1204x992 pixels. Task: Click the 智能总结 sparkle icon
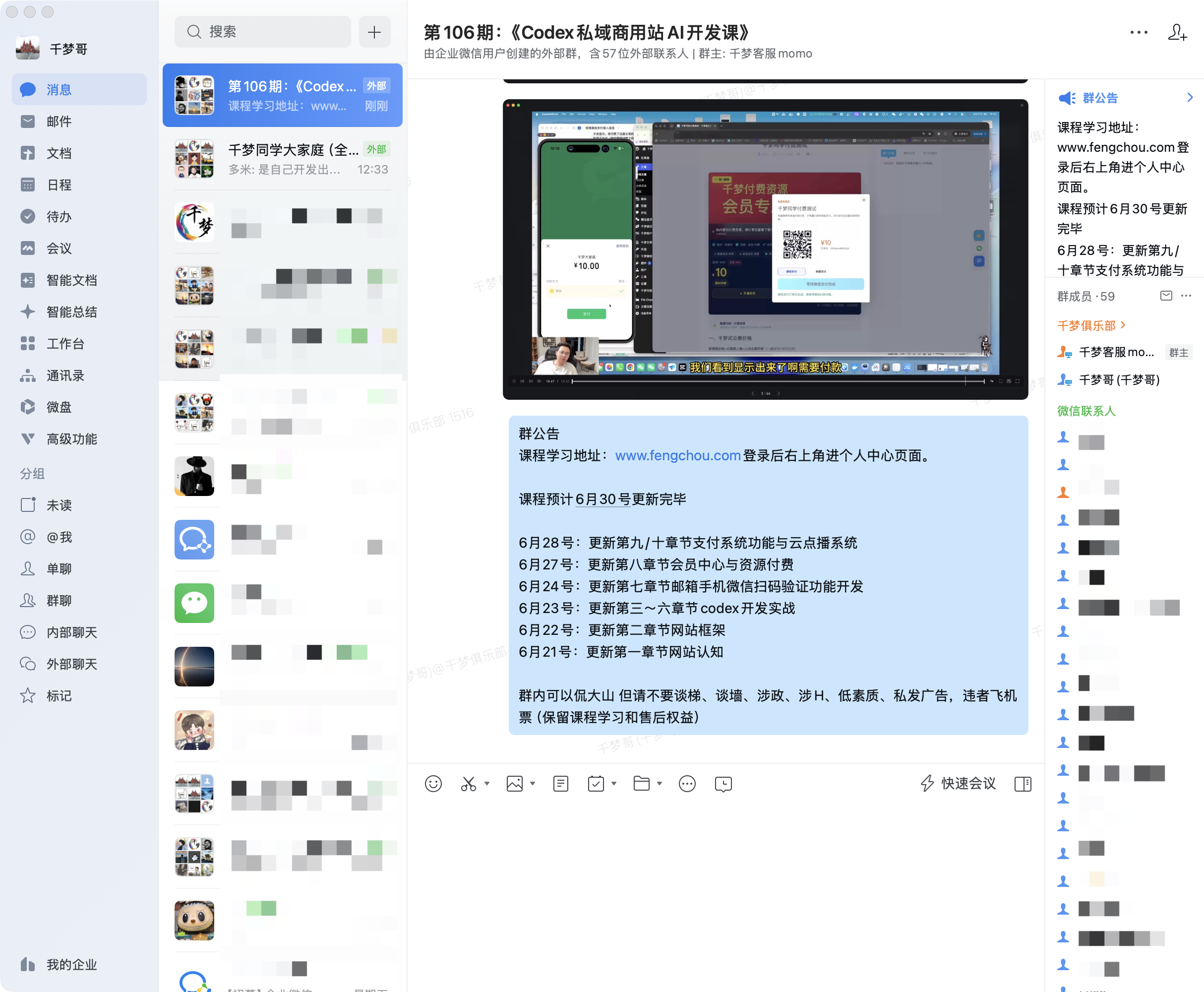pos(27,312)
